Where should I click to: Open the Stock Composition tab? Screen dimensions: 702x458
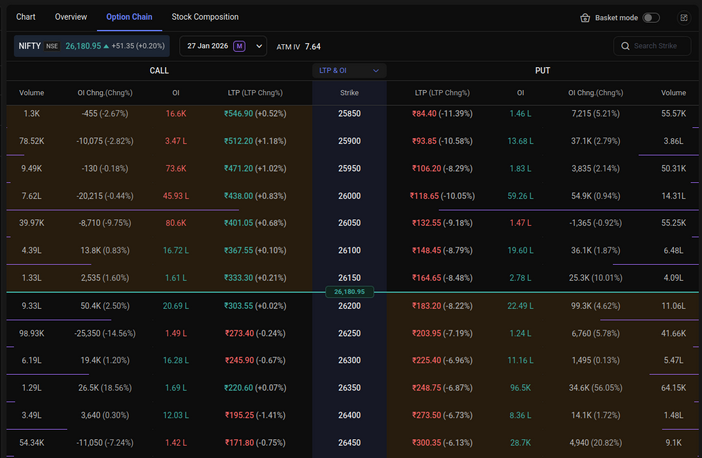pyautogui.click(x=205, y=17)
